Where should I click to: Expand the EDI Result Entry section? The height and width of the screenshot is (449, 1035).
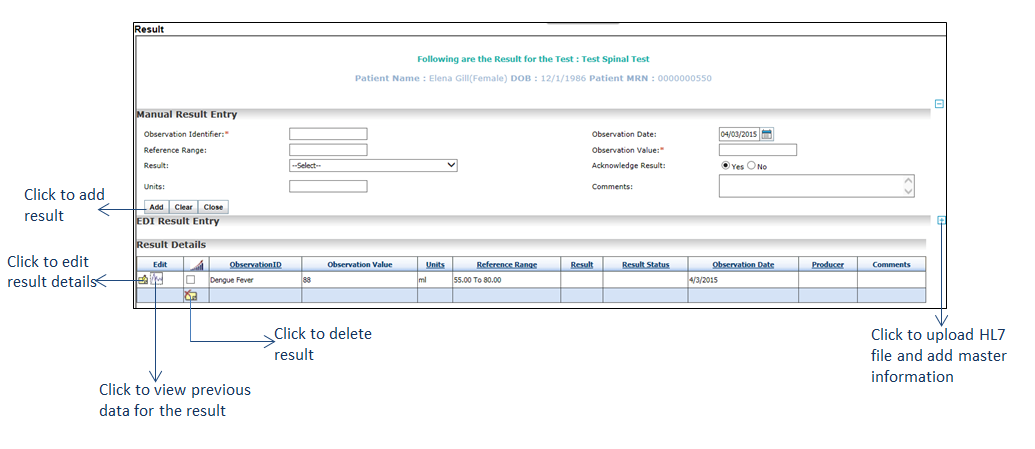pyautogui.click(x=941, y=221)
